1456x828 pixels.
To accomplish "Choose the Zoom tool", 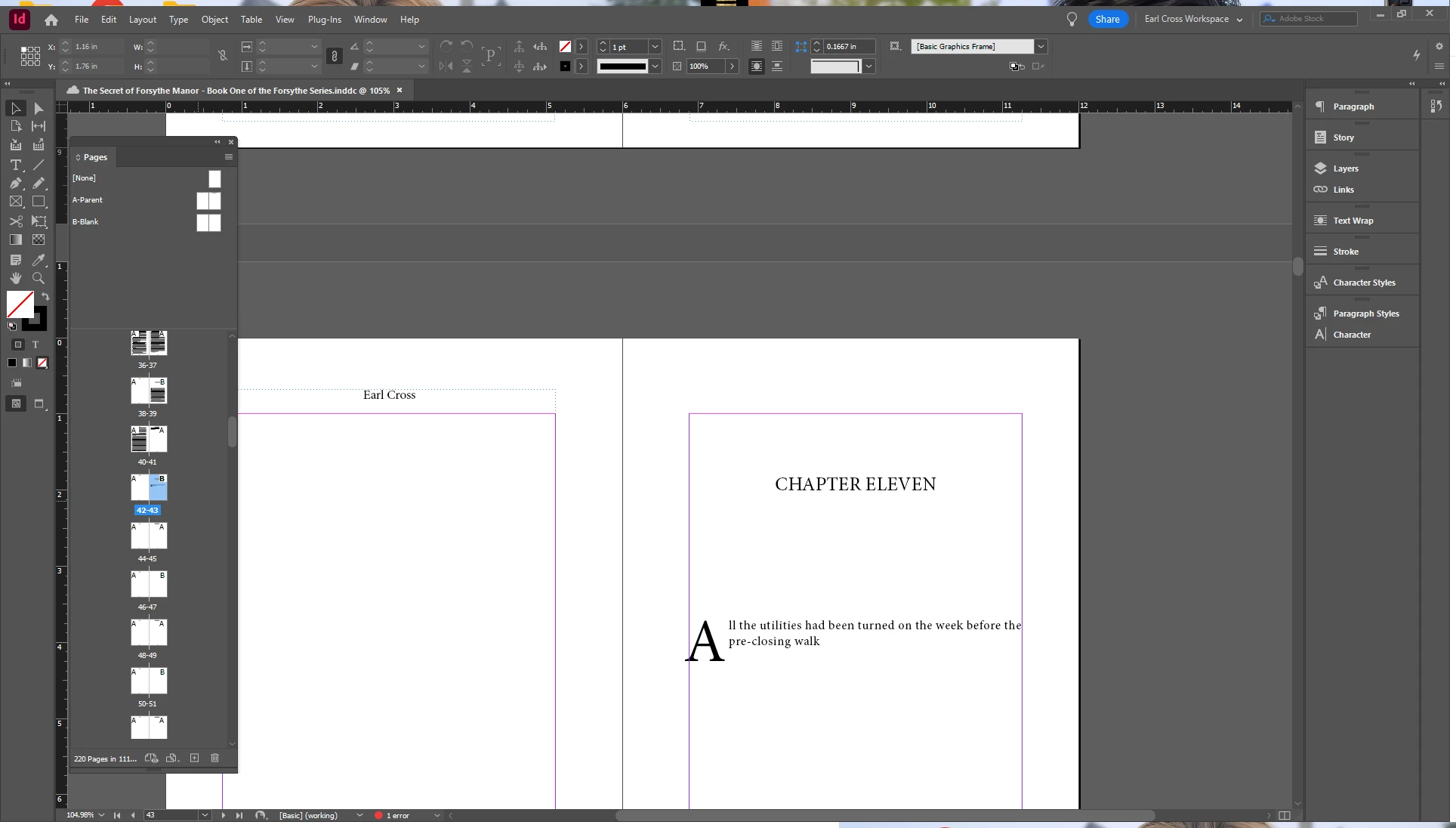I will 39,278.
